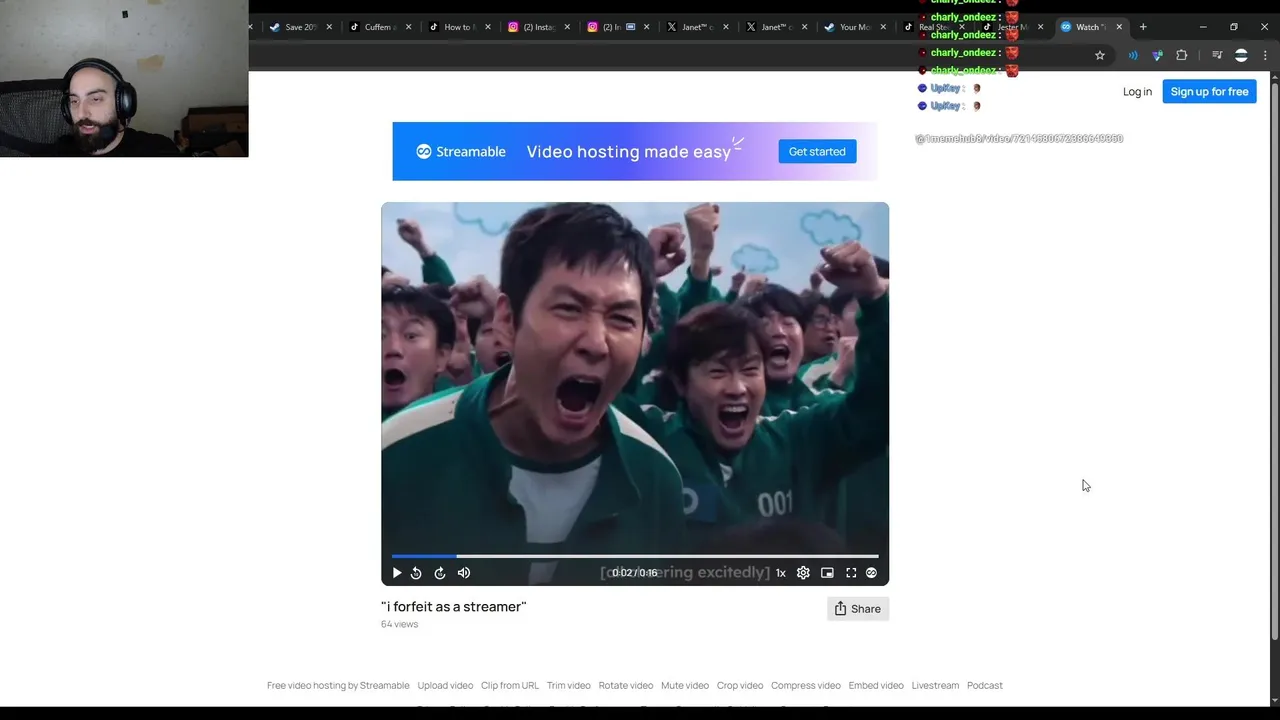Open the Rotate video link
The width and height of the screenshot is (1280, 720).
tap(626, 686)
